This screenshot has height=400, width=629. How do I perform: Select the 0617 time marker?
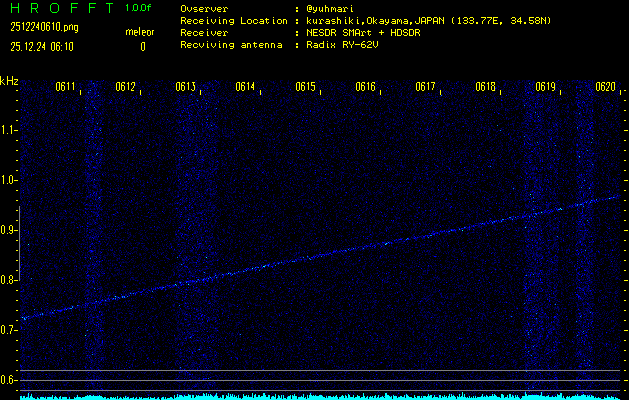(426, 88)
